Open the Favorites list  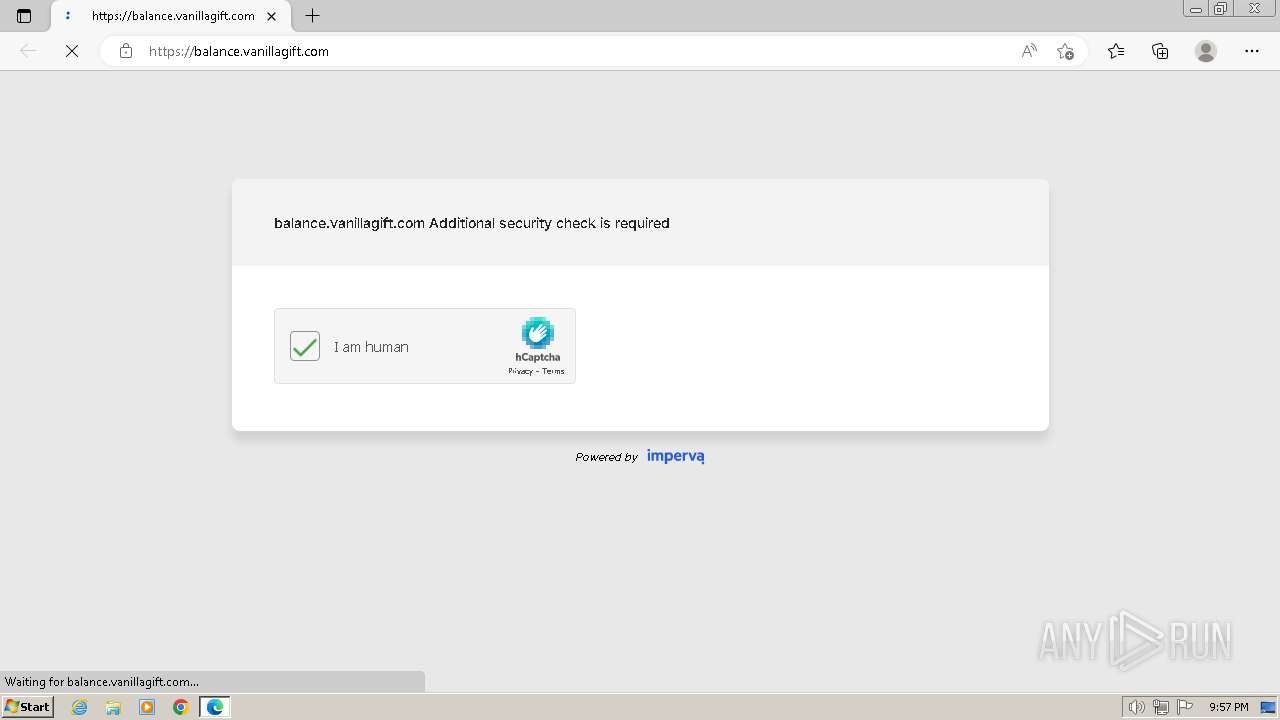coord(1116,51)
